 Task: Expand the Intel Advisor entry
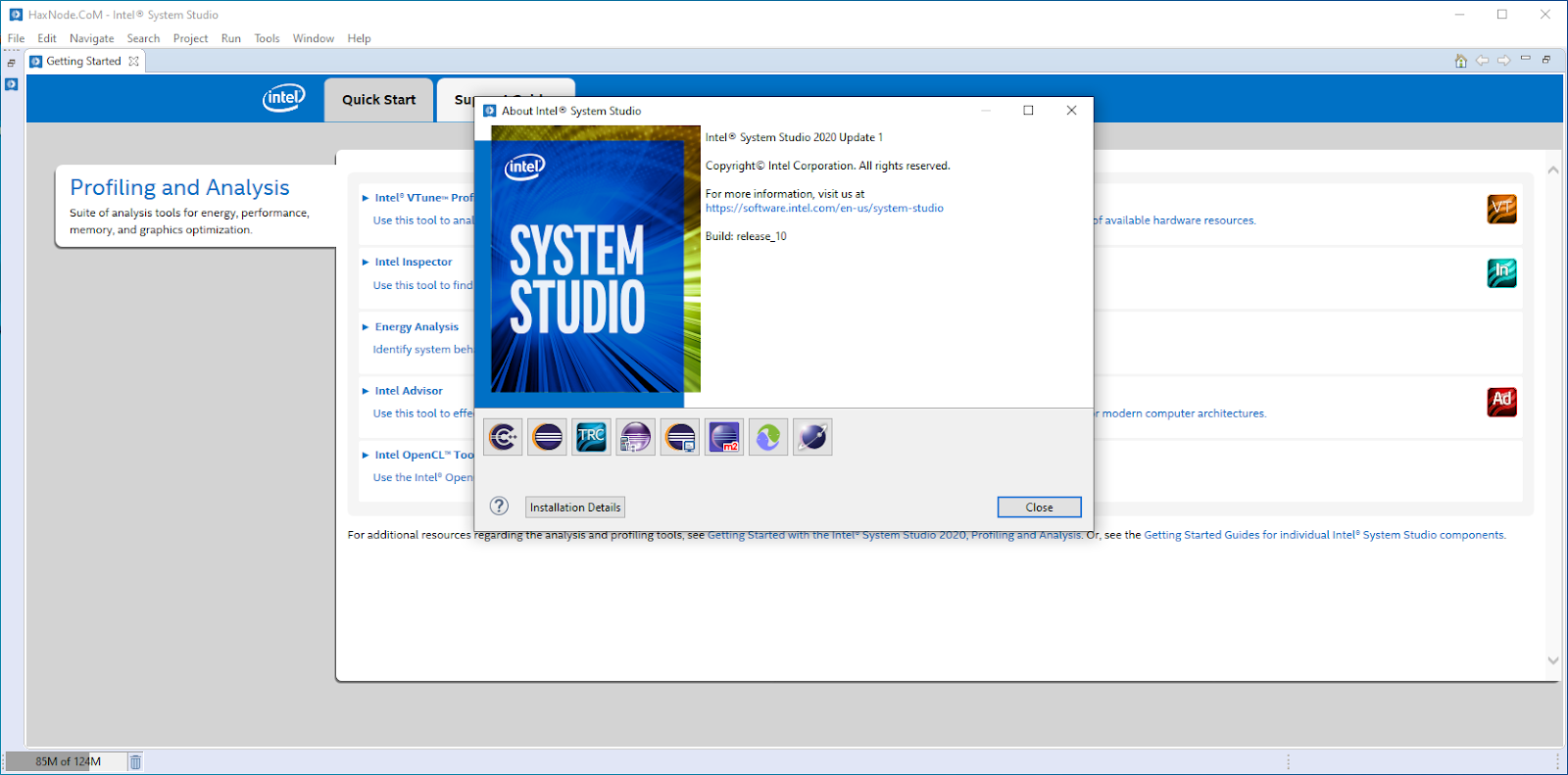tap(366, 391)
